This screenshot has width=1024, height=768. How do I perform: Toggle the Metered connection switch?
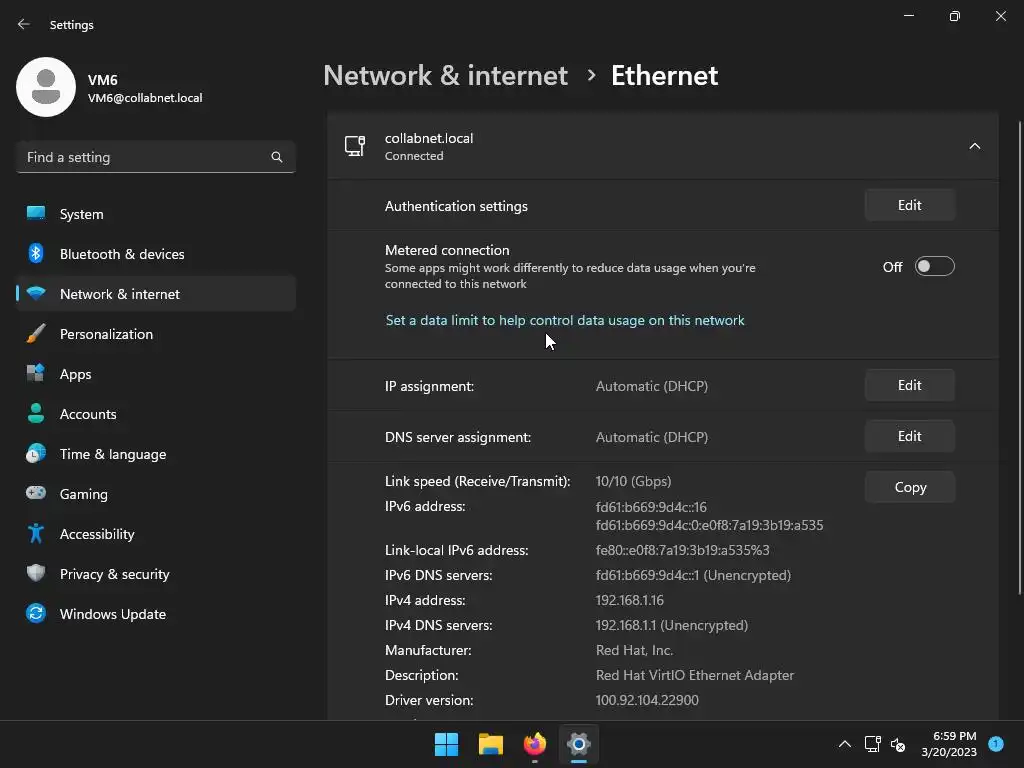pyautogui.click(x=934, y=267)
